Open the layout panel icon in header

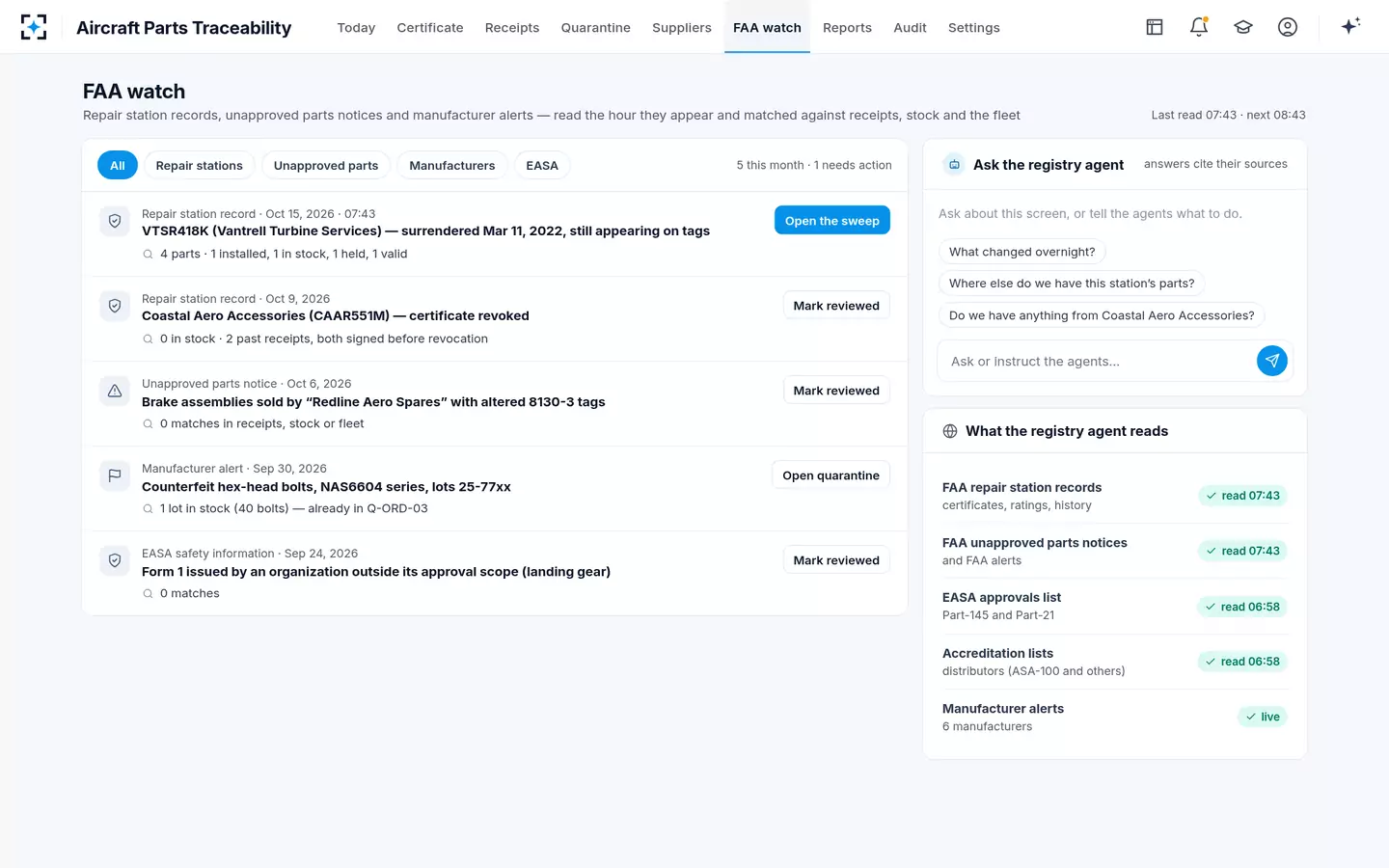pos(1155,27)
